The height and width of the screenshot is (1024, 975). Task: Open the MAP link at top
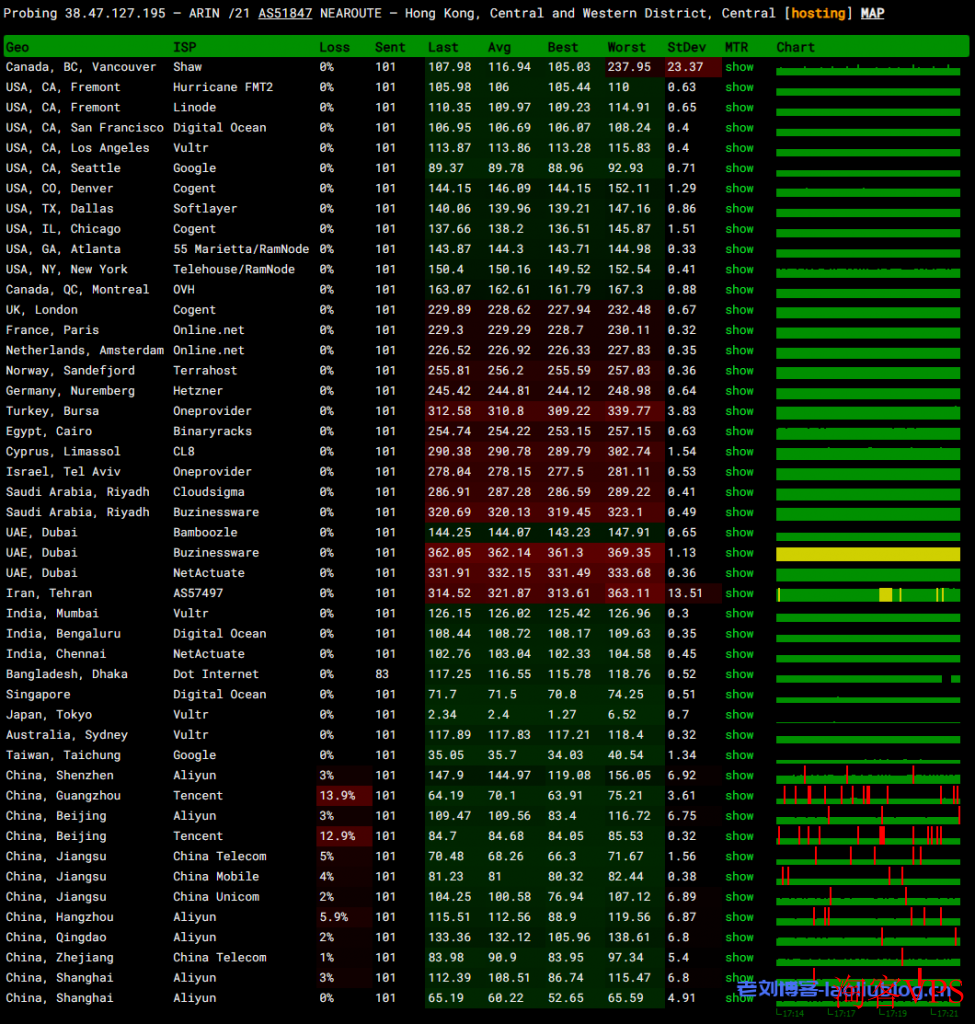point(872,13)
